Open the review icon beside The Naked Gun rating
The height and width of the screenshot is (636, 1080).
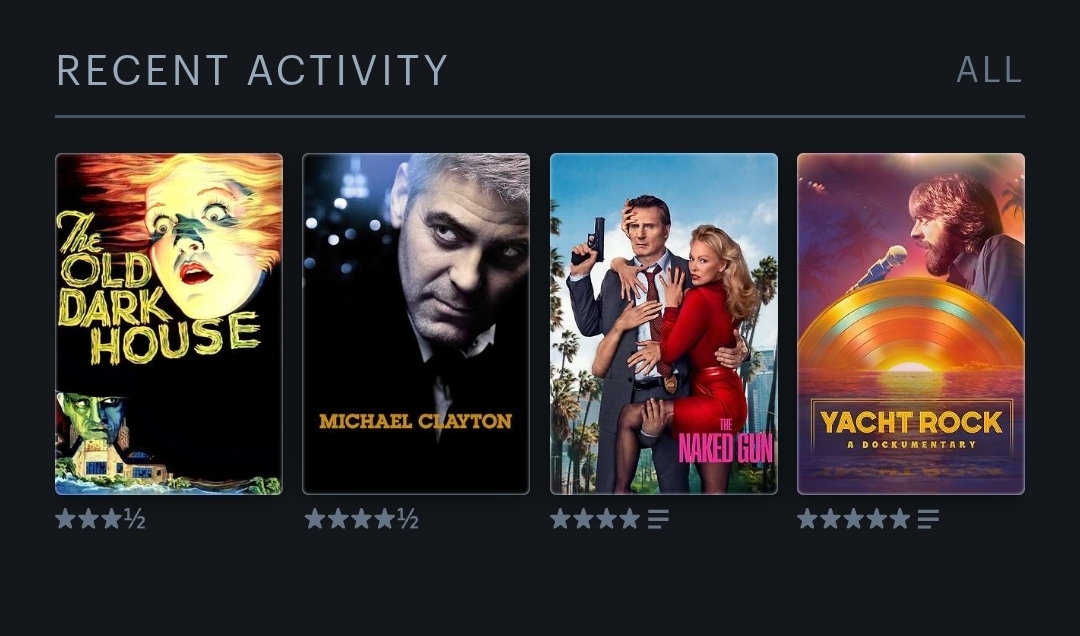point(658,519)
